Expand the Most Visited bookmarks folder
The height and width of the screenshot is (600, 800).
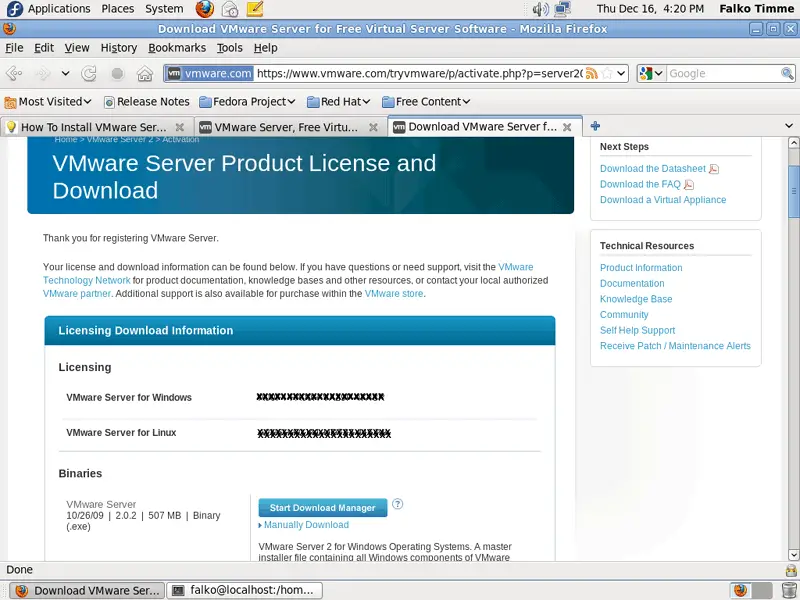48,102
